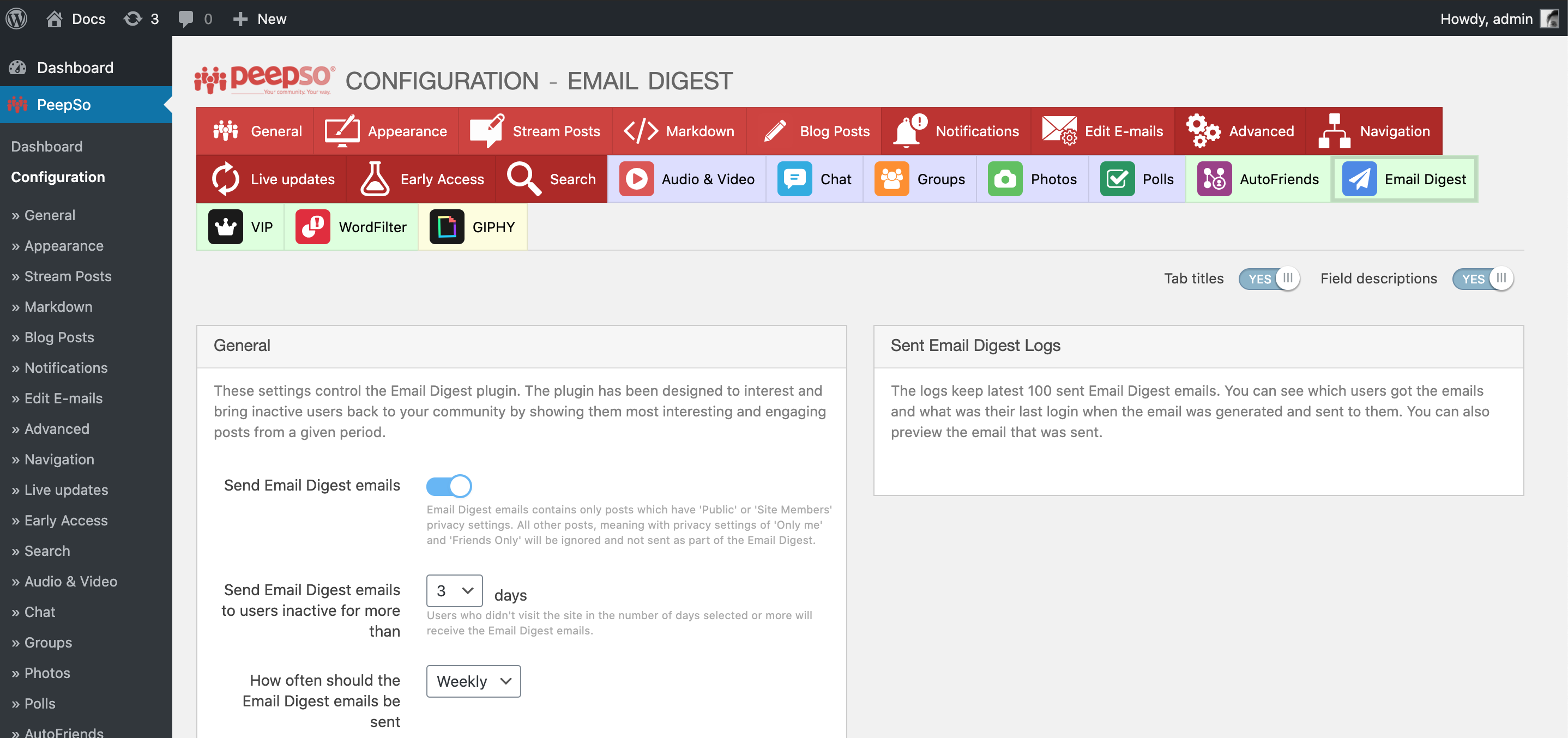Click the Live updates refresh icon
The image size is (1568, 738).
pos(225,179)
